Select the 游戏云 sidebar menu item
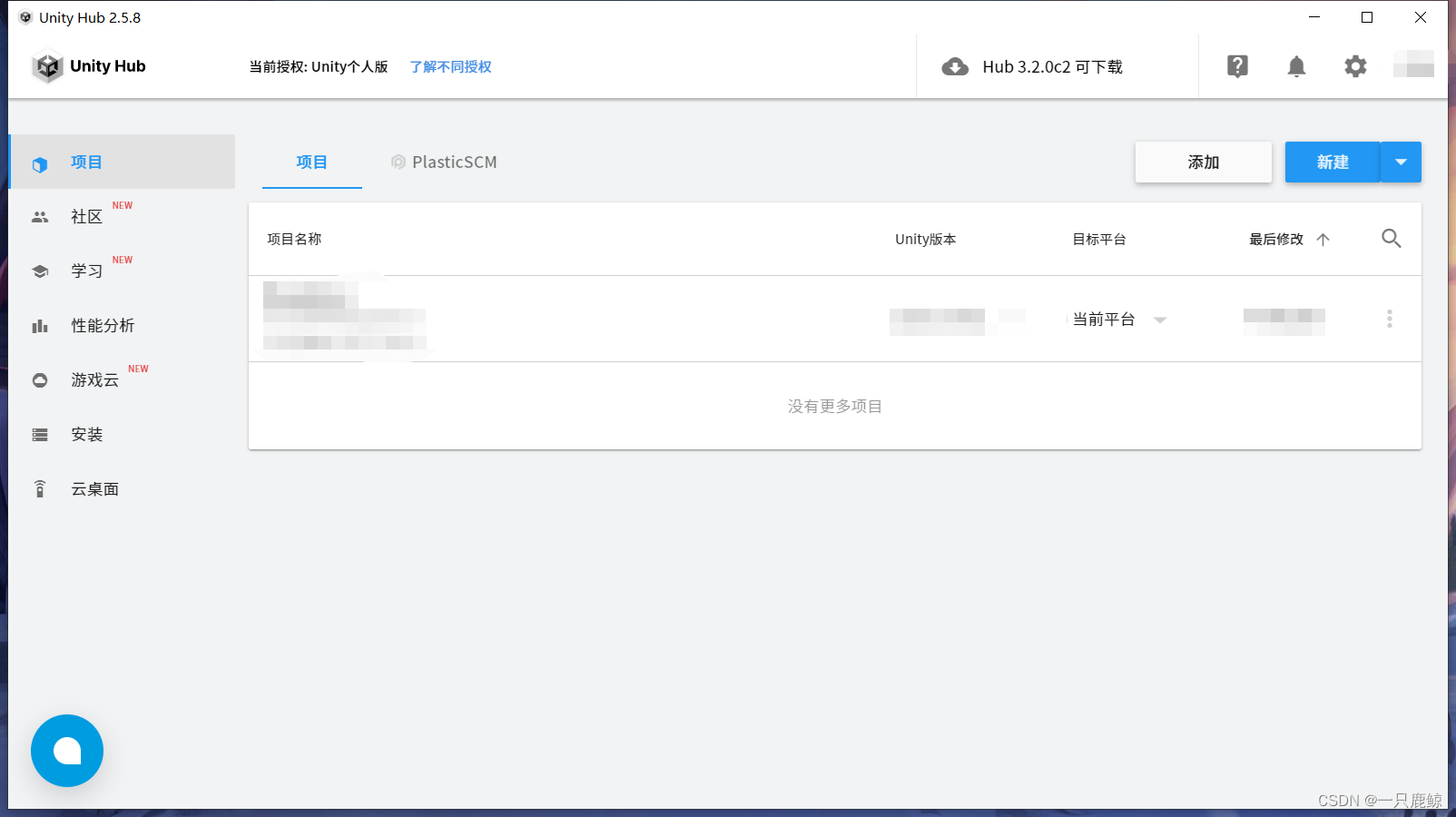 [x=122, y=379]
